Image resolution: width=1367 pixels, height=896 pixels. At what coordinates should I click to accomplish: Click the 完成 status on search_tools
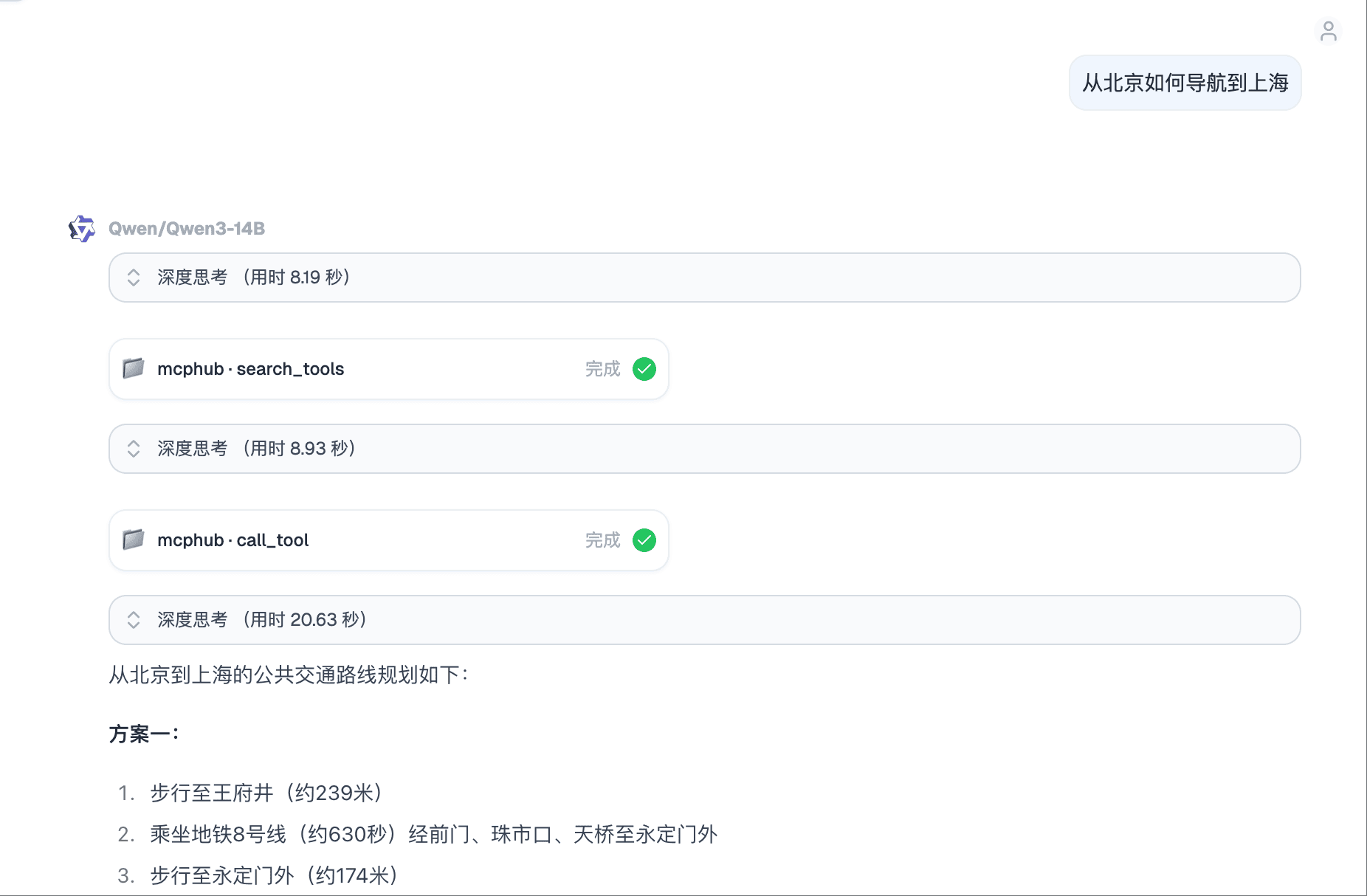(602, 369)
